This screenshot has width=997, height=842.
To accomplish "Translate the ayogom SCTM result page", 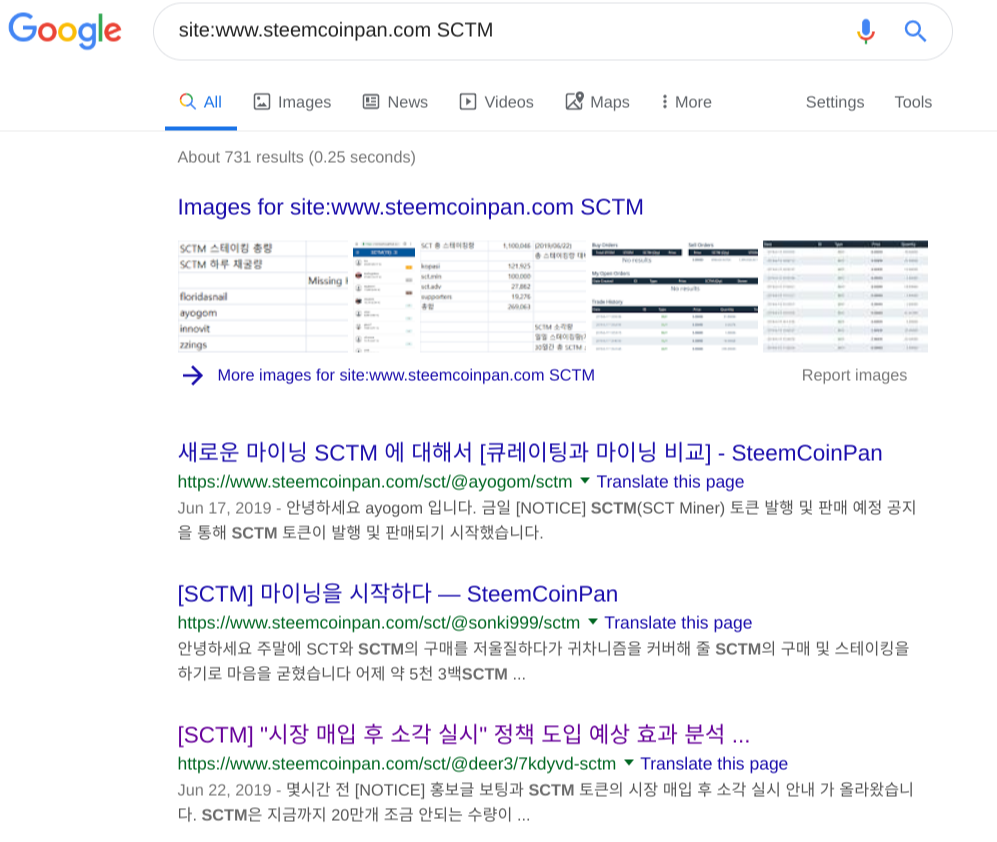I will pos(670,481).
